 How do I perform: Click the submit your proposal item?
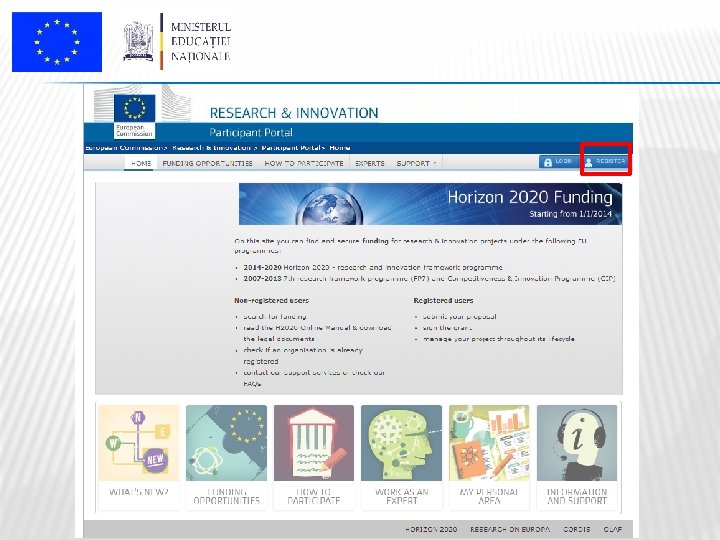(459, 316)
